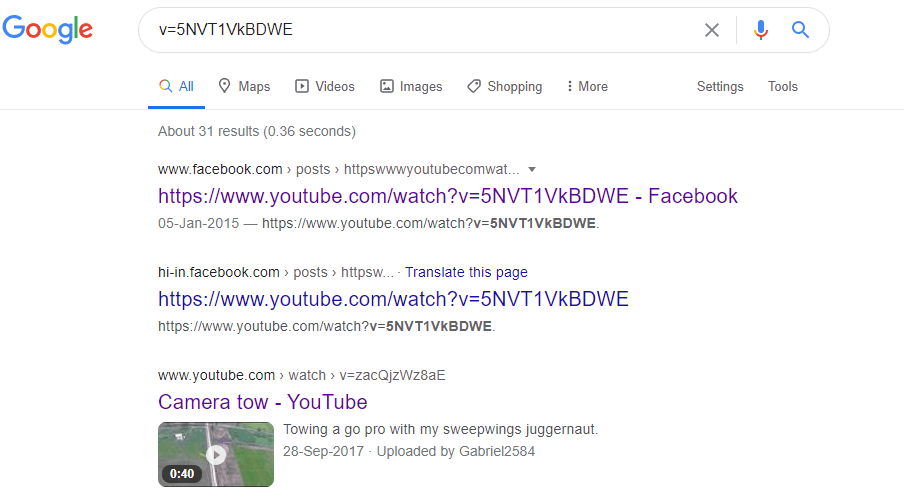Click the www.facebook.com breadcrumb URL
The width and height of the screenshot is (904, 497).
pos(338,170)
